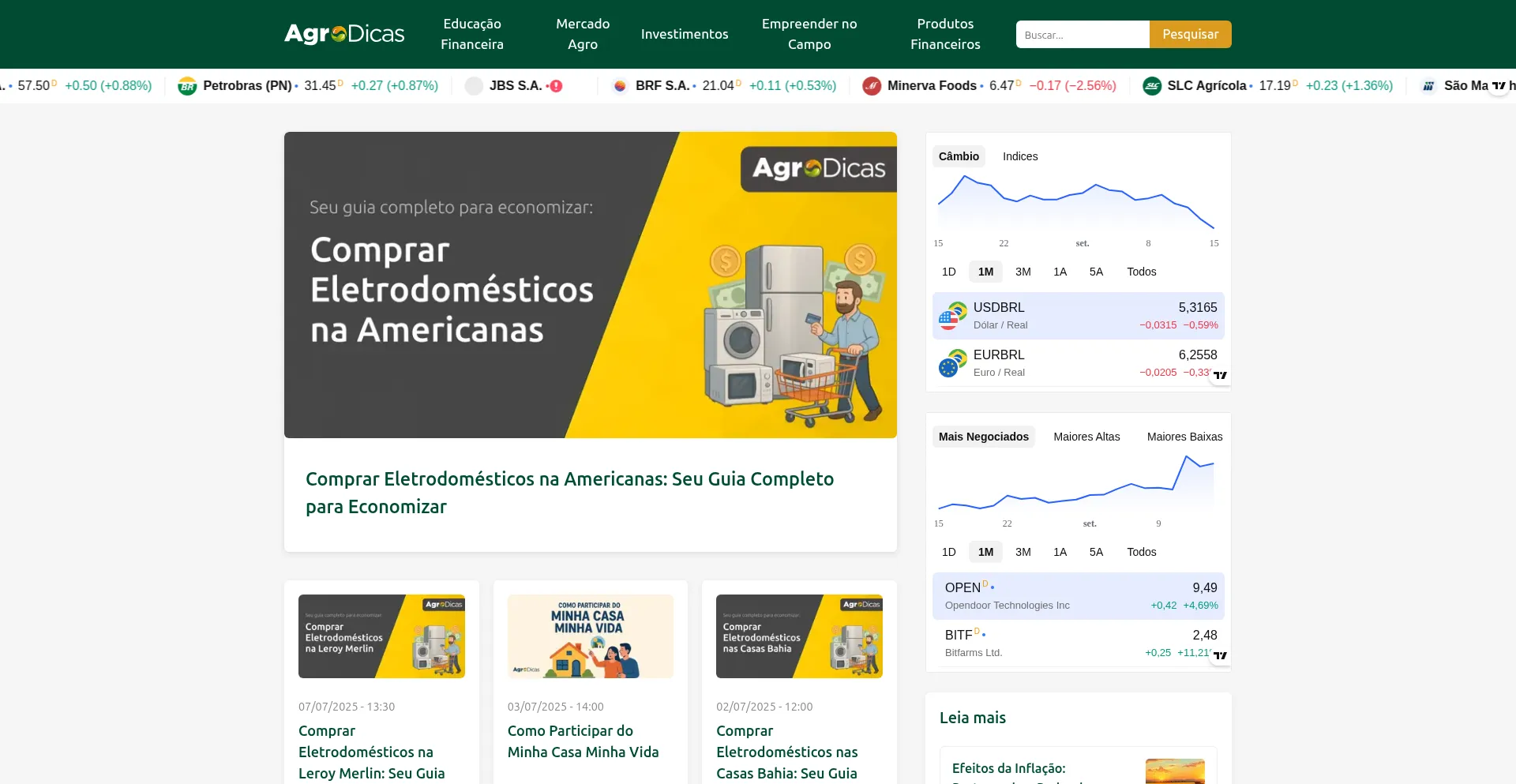Set Câmbio chart range to 1A
This screenshot has width=1516, height=784.
1060,272
